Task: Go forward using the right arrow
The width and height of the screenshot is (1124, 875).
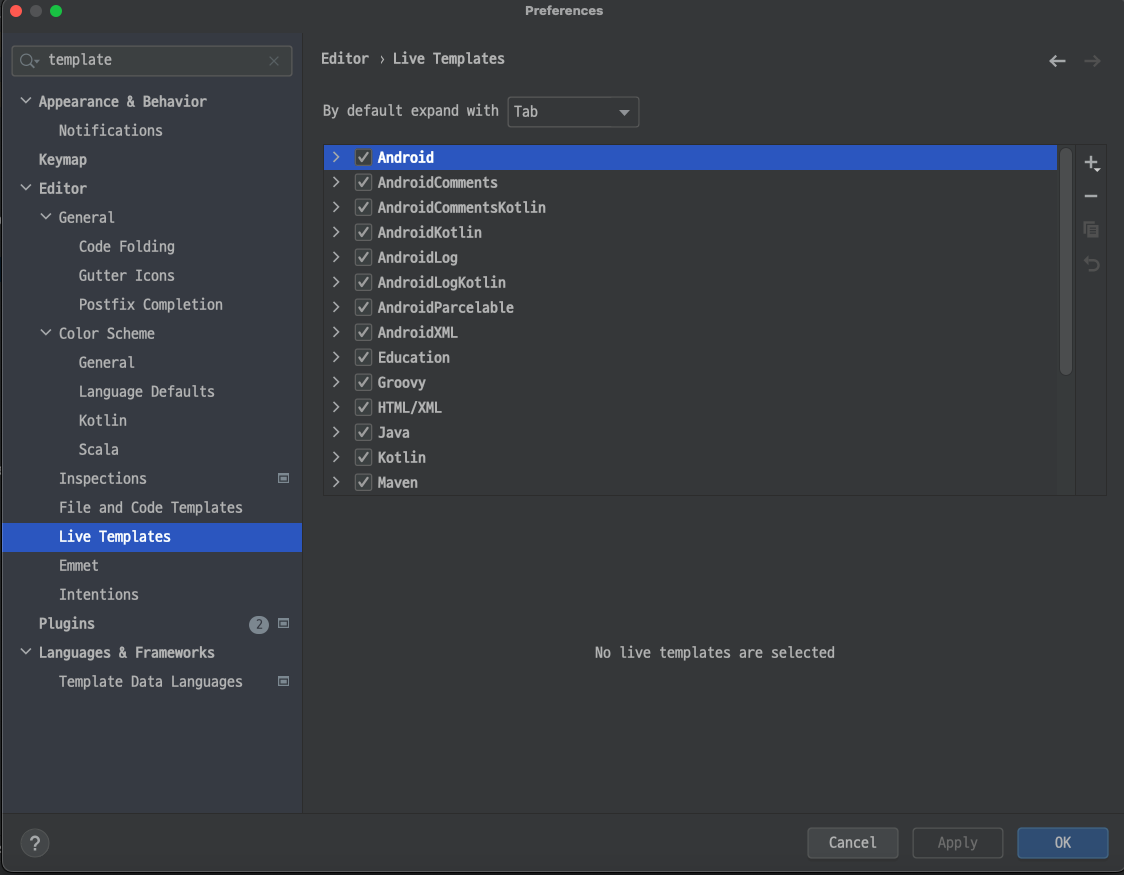Action: (x=1092, y=61)
